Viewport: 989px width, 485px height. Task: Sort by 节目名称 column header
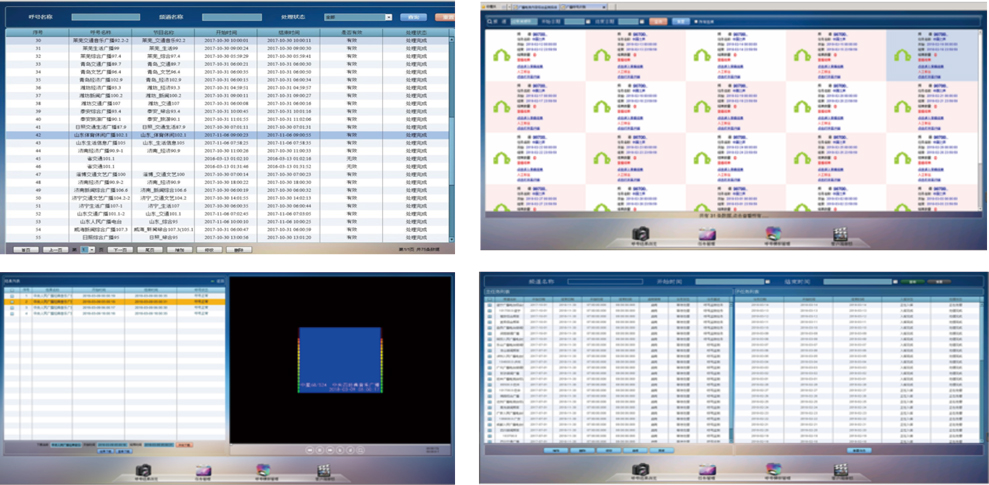point(162,32)
